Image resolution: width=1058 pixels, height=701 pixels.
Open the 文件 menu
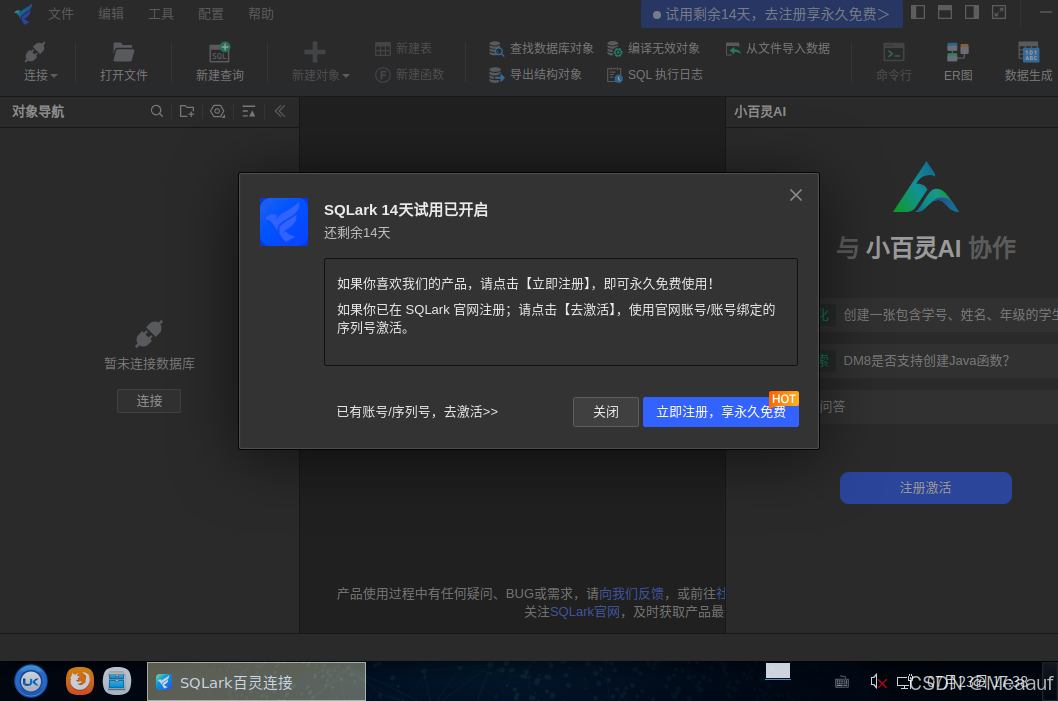point(61,14)
